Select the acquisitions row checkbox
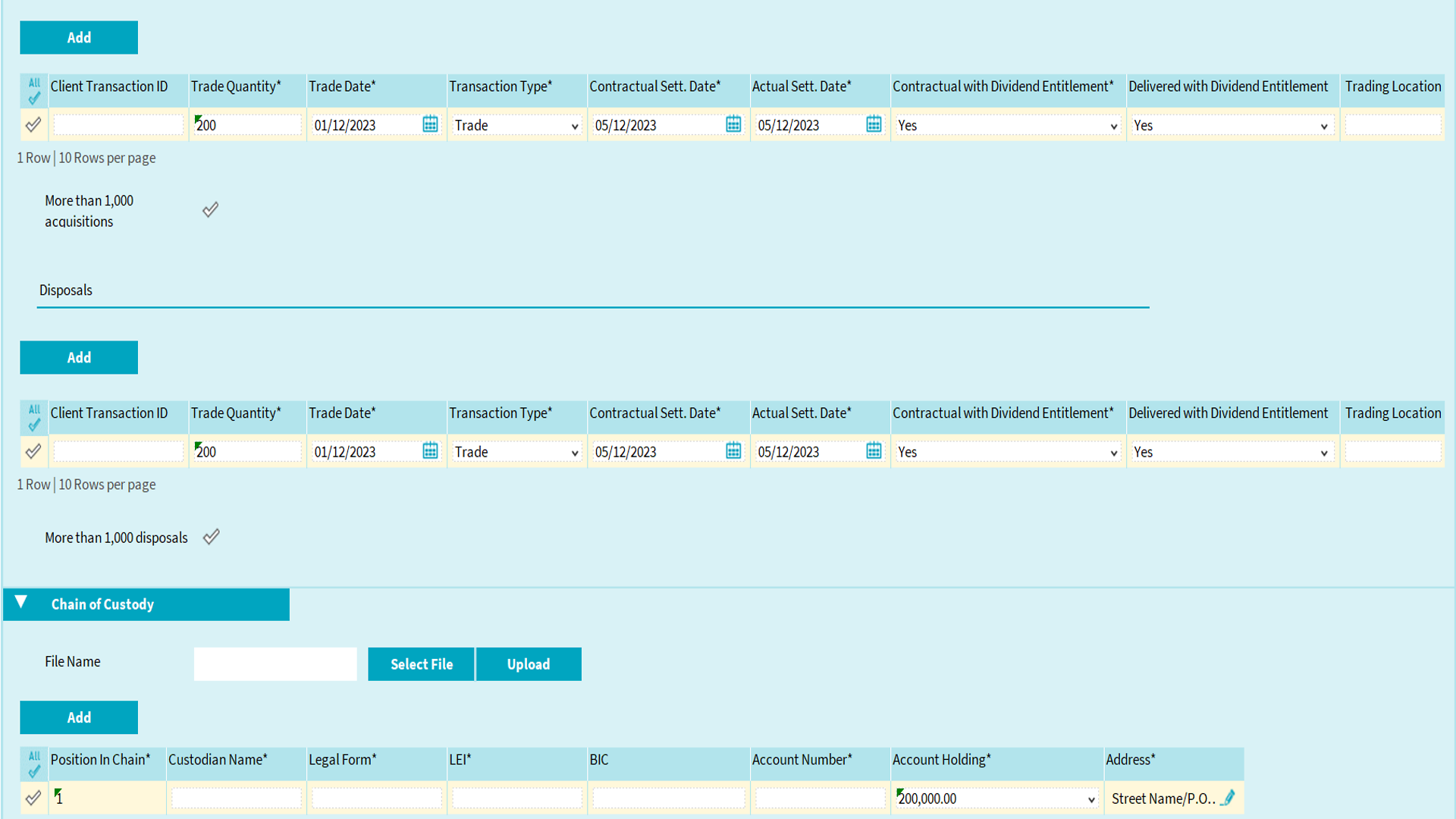Viewport: 1456px width, 819px height. (x=33, y=124)
